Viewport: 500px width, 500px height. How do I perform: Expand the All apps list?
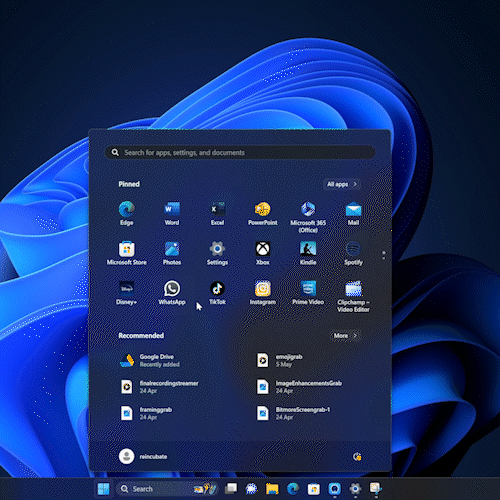(342, 184)
